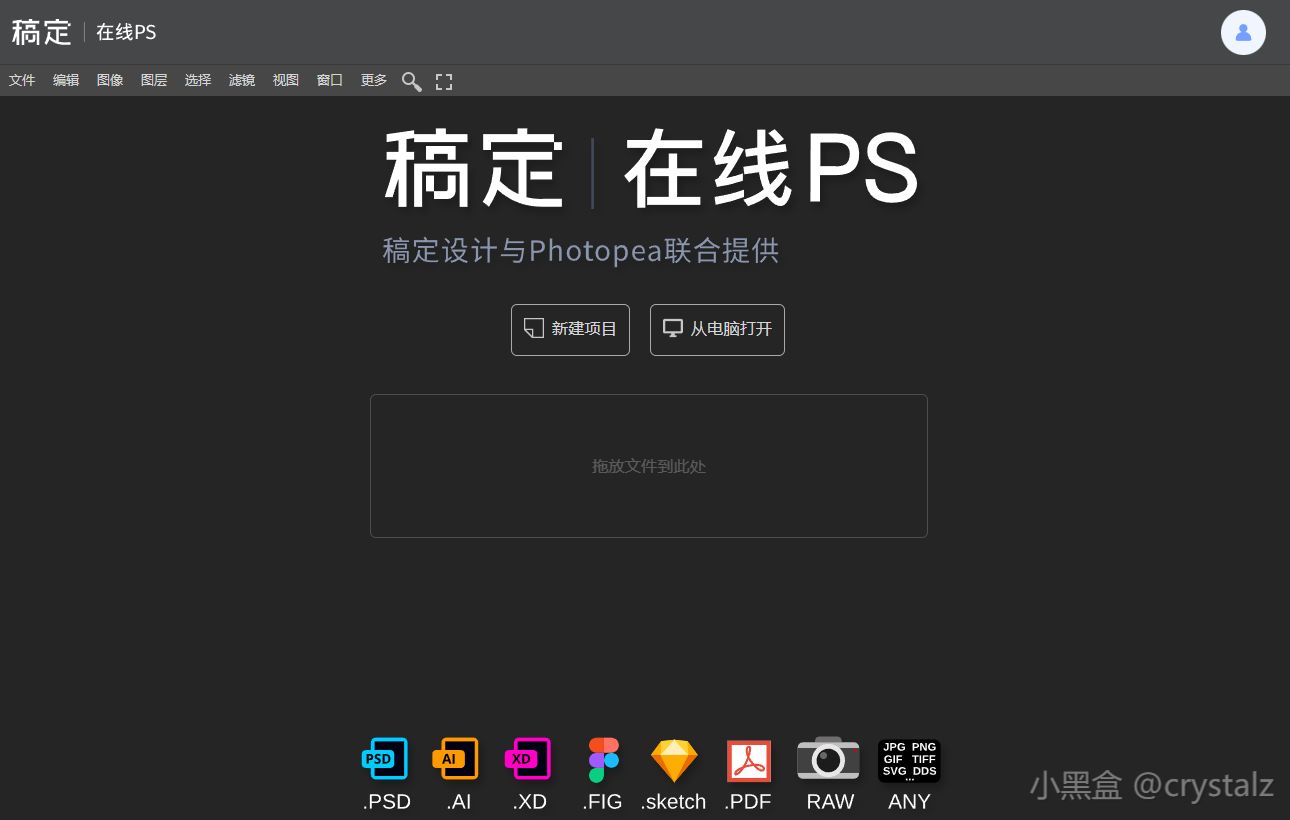Toggle fullscreen mode icon
This screenshot has height=820, width=1290.
pos(444,81)
